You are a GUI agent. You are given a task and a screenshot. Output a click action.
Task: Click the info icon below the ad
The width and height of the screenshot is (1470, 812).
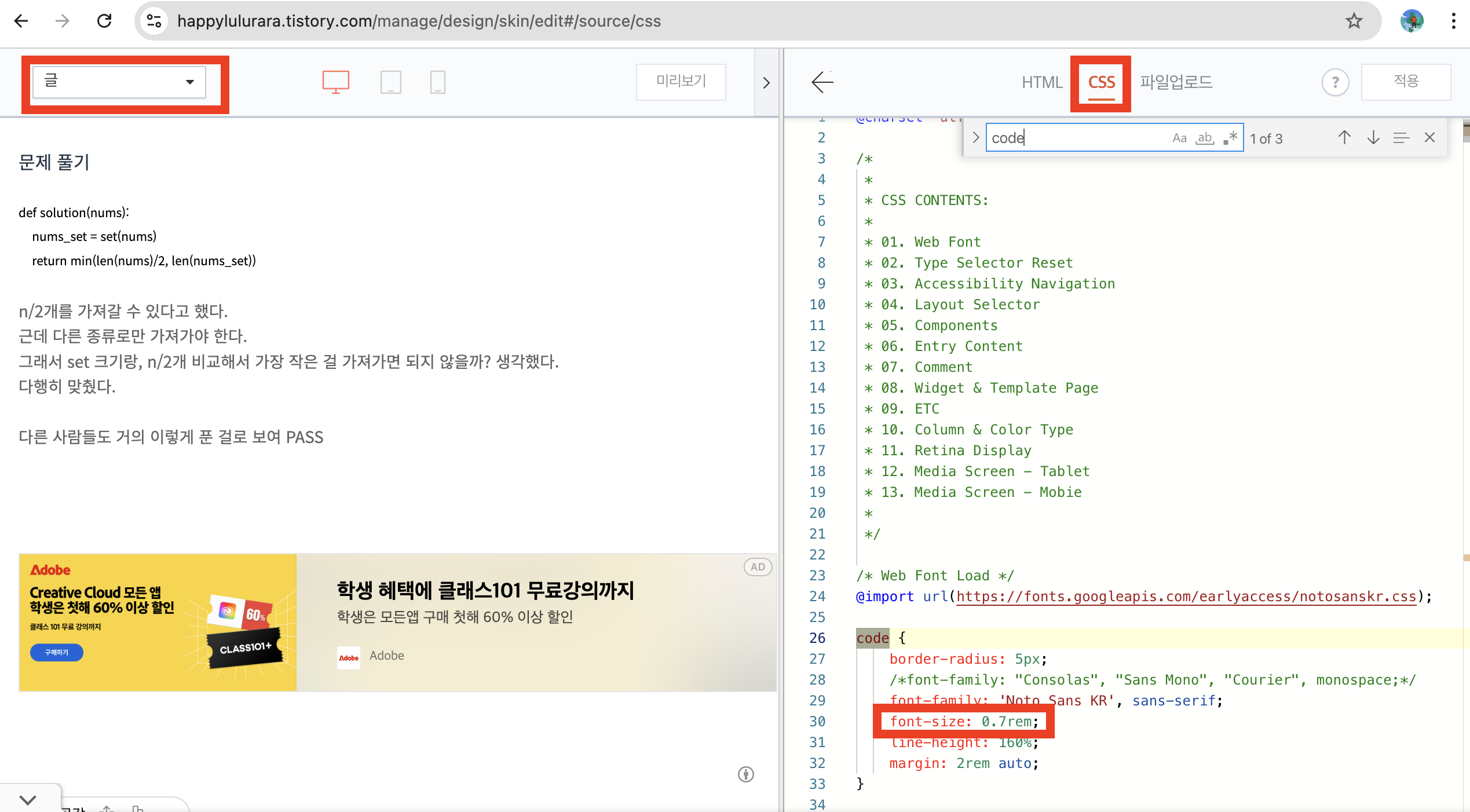[745, 774]
